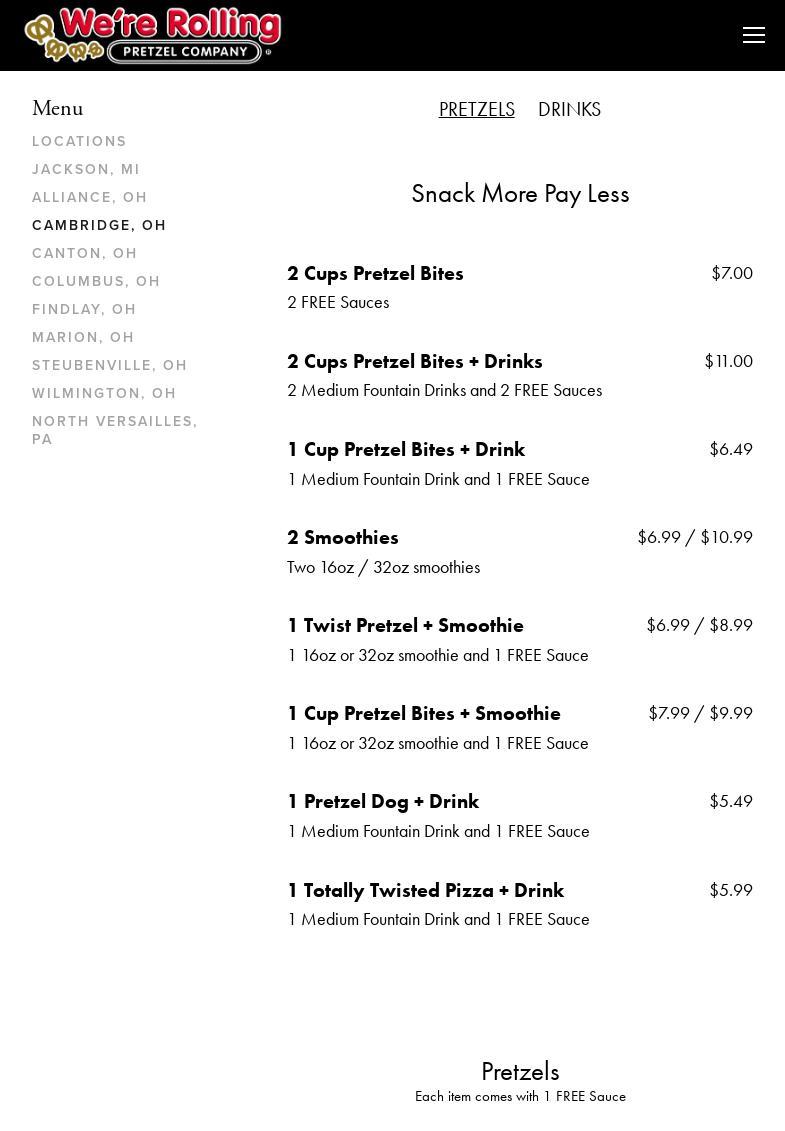Switch to the Drinks tab

click(569, 110)
